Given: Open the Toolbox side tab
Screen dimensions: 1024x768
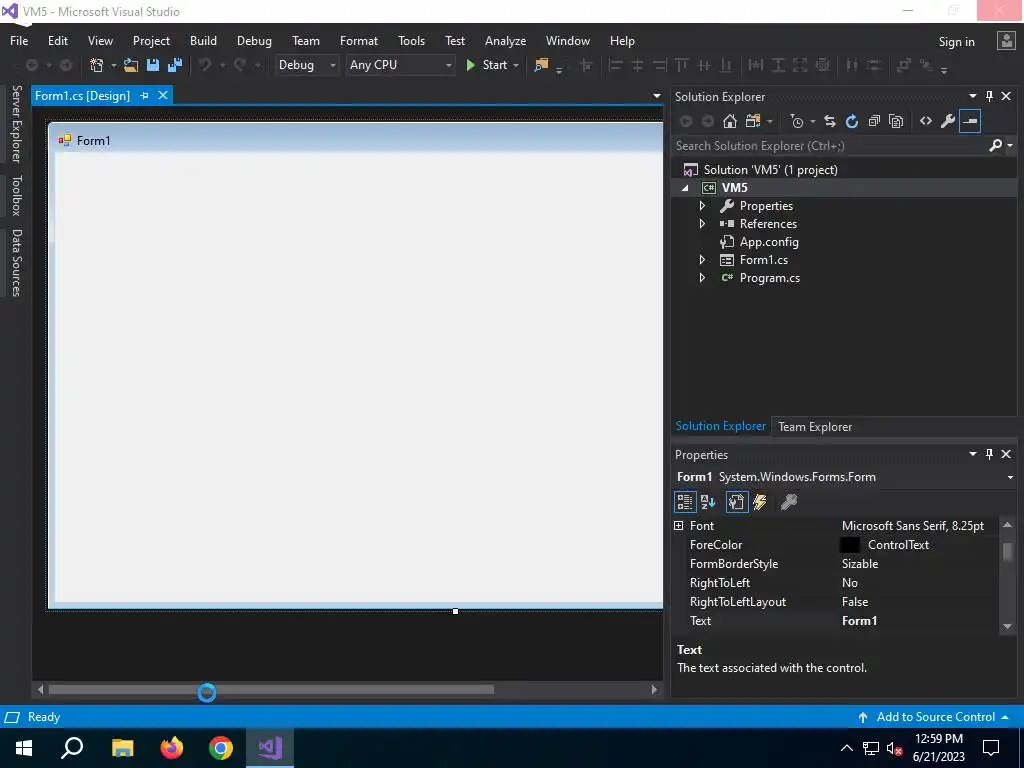Looking at the screenshot, I should [16, 195].
